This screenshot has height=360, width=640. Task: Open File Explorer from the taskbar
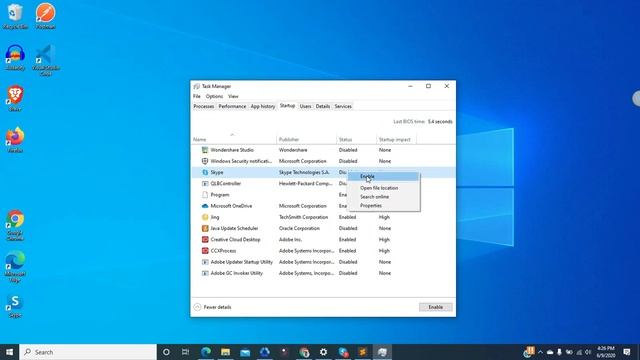point(225,352)
